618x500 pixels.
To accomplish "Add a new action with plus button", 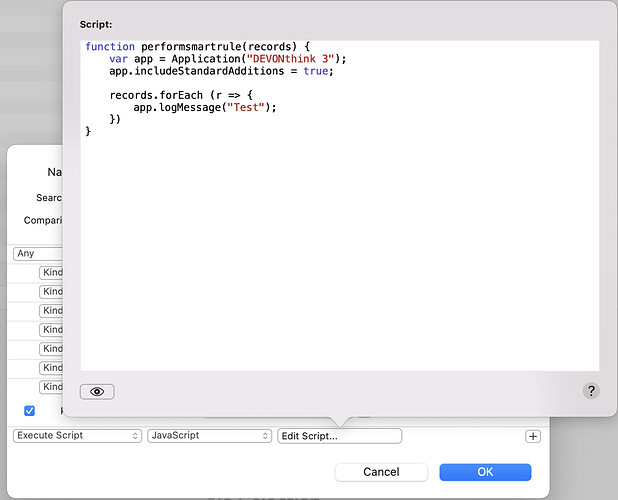I will pyautogui.click(x=533, y=437).
